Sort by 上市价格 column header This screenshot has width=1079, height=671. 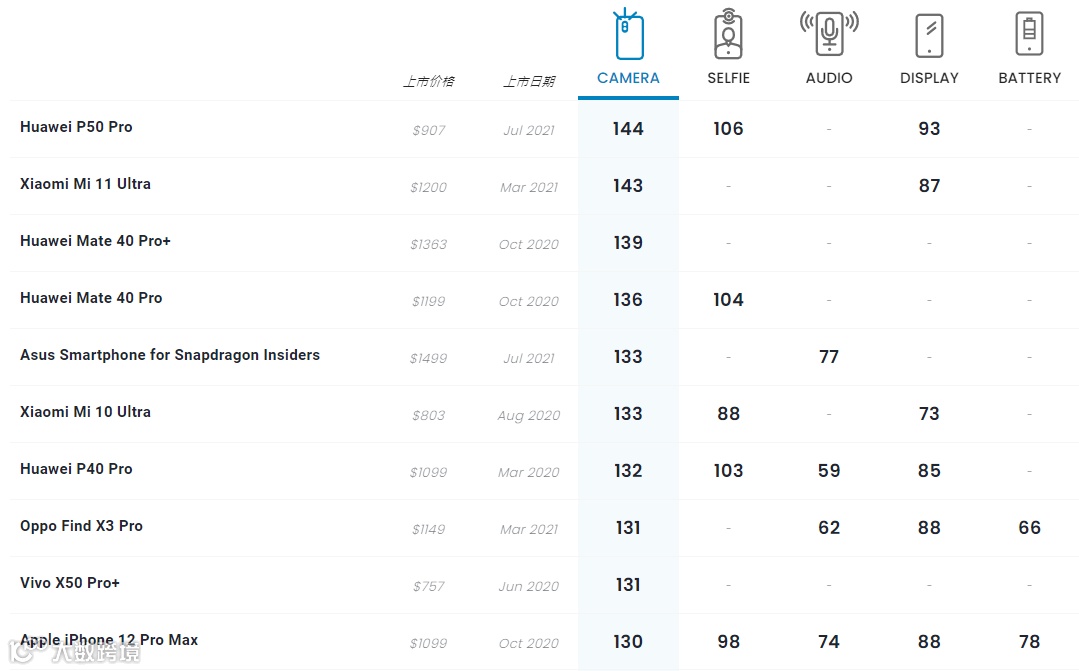(x=429, y=82)
